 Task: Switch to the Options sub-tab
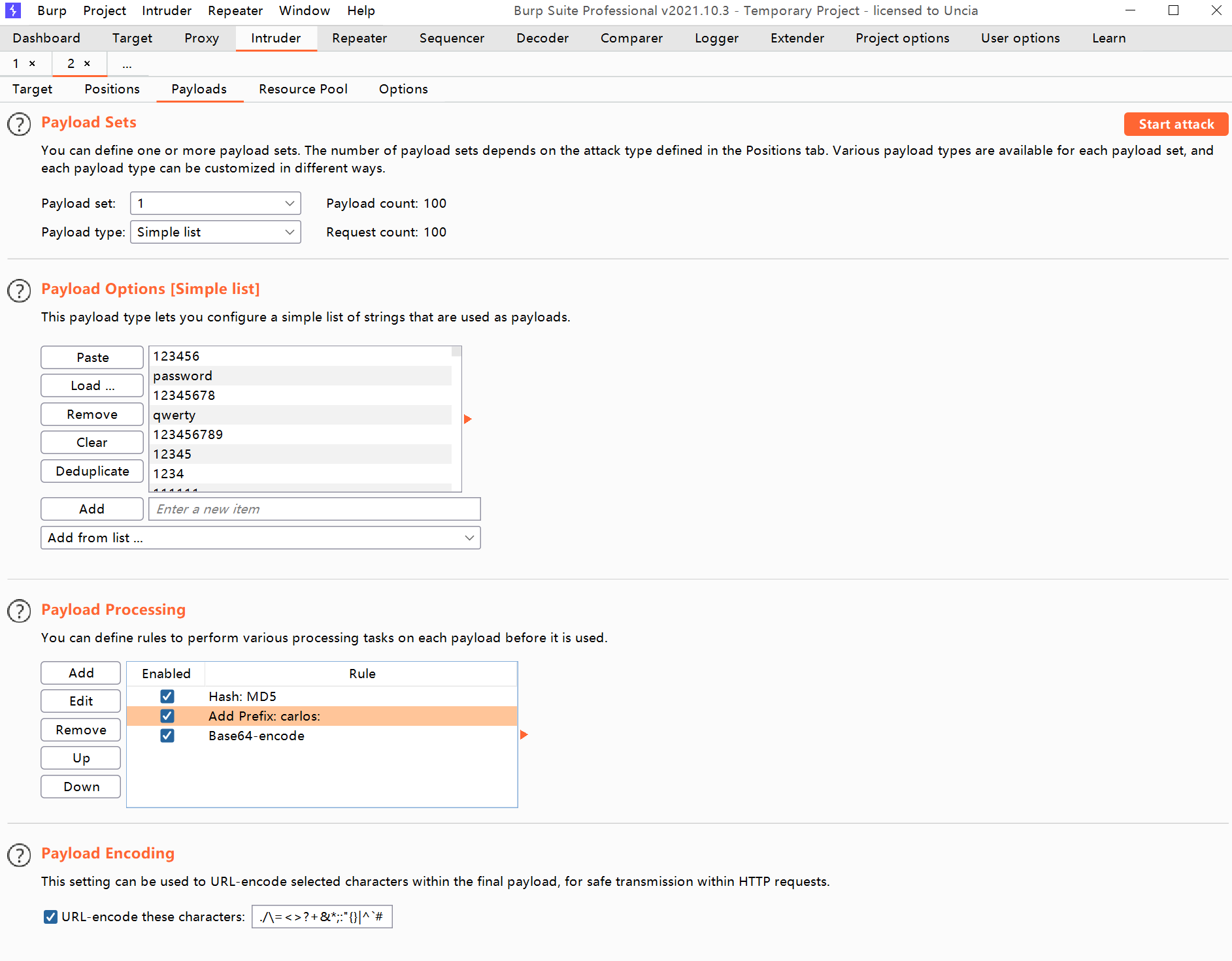[403, 89]
